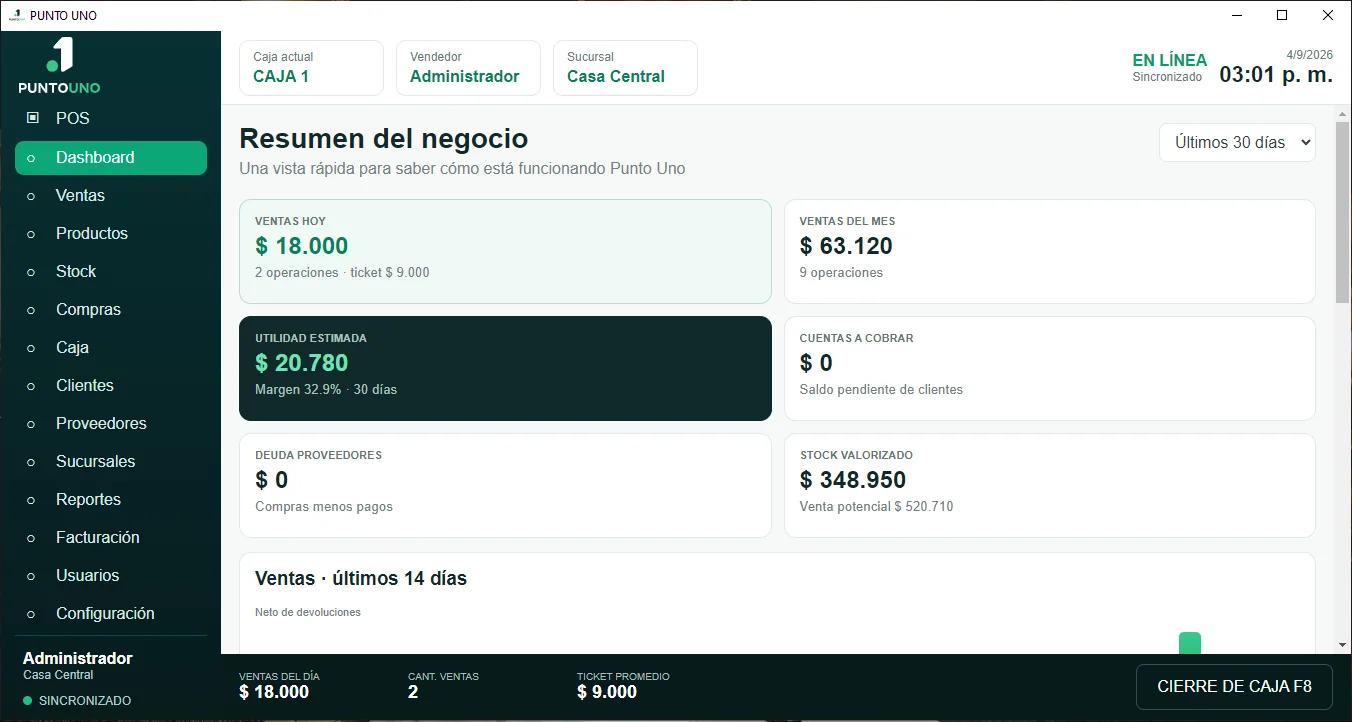Open the Utilidad Estimada dark card
This screenshot has height=722, width=1352.
click(x=505, y=369)
